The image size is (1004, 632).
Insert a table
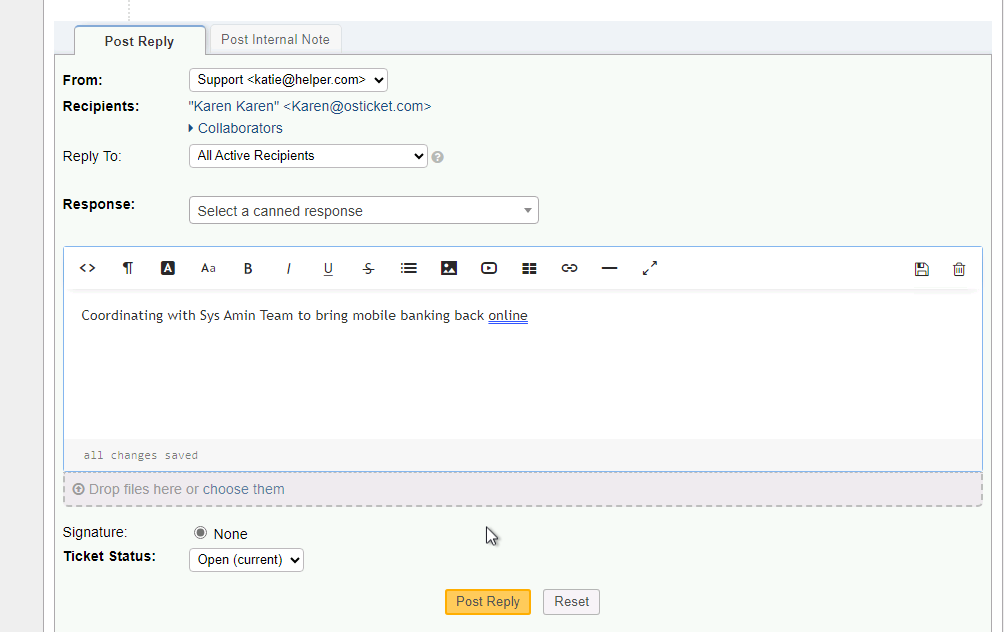click(x=529, y=268)
